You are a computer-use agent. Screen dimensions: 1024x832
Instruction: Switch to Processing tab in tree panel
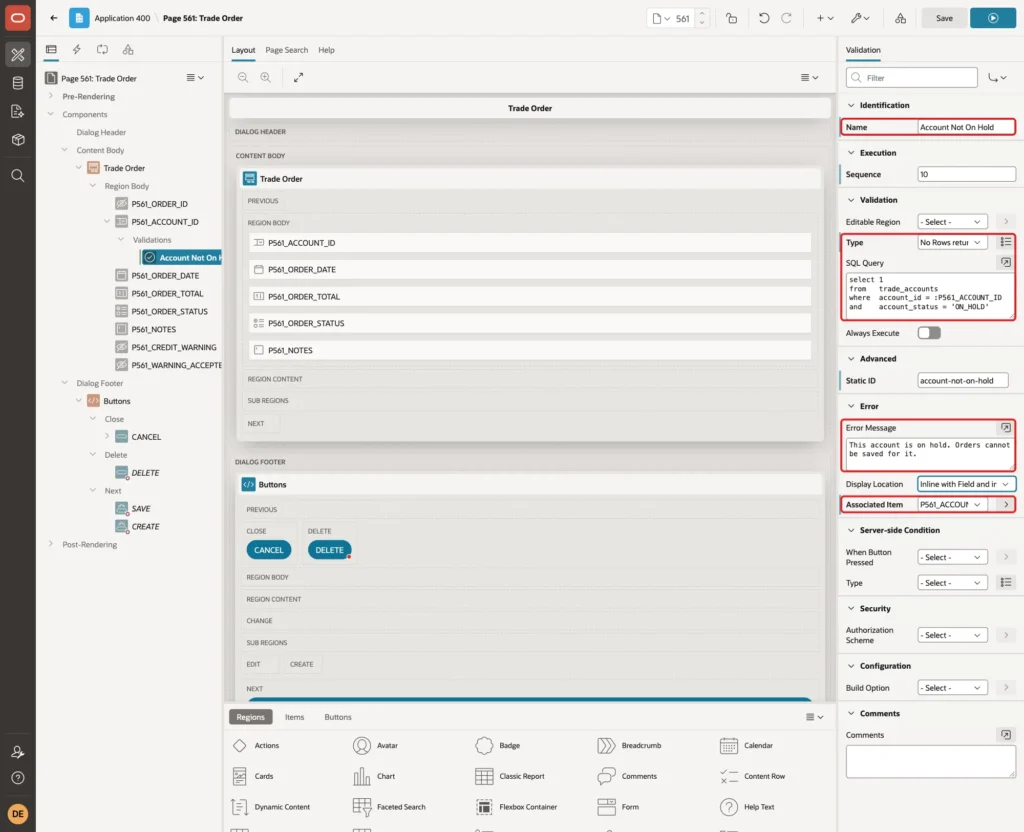click(102, 50)
